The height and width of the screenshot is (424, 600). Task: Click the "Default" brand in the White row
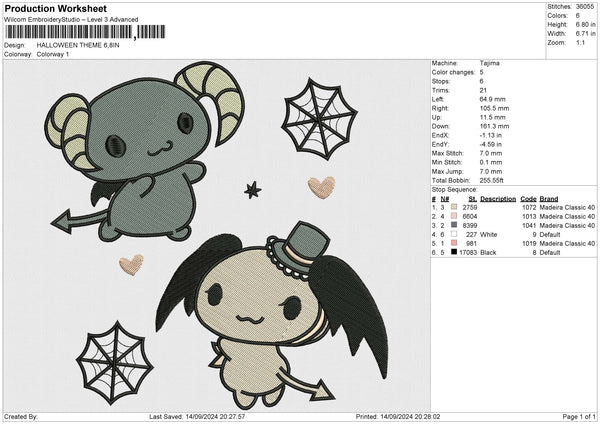(x=550, y=235)
